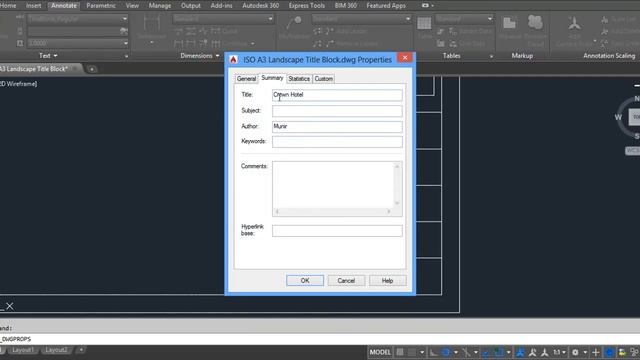Image resolution: width=640 pixels, height=360 pixels.
Task: Expand the Text panel dropdown
Action: [x=48, y=56]
